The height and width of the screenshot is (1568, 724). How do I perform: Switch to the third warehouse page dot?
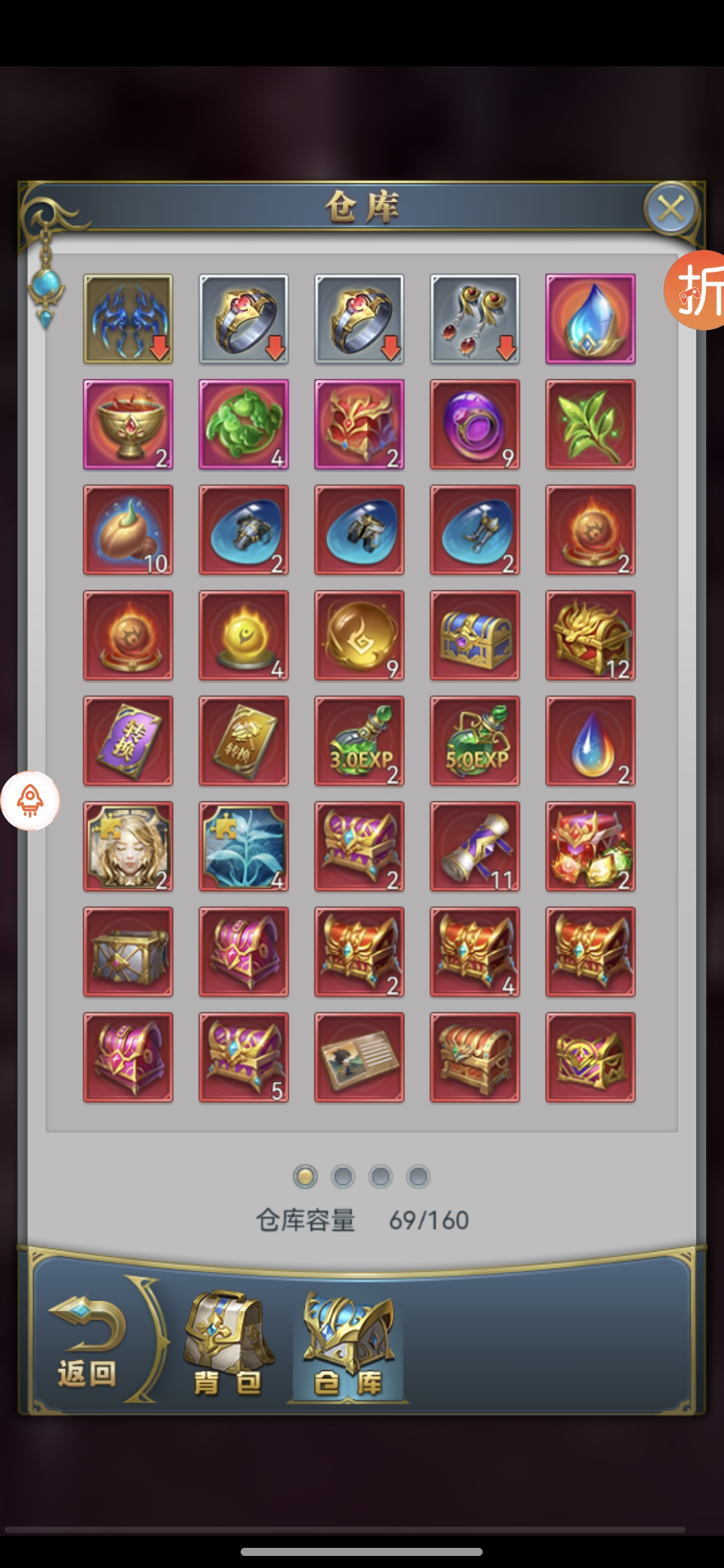(x=380, y=1176)
